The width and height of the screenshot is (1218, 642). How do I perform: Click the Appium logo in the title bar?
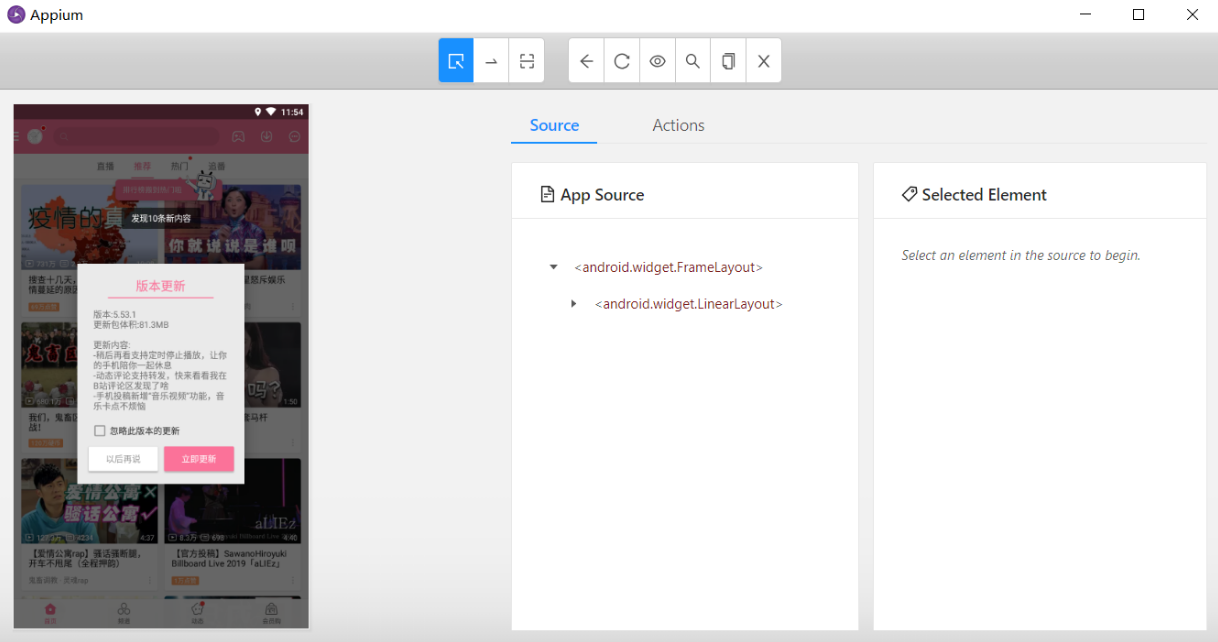[16, 15]
